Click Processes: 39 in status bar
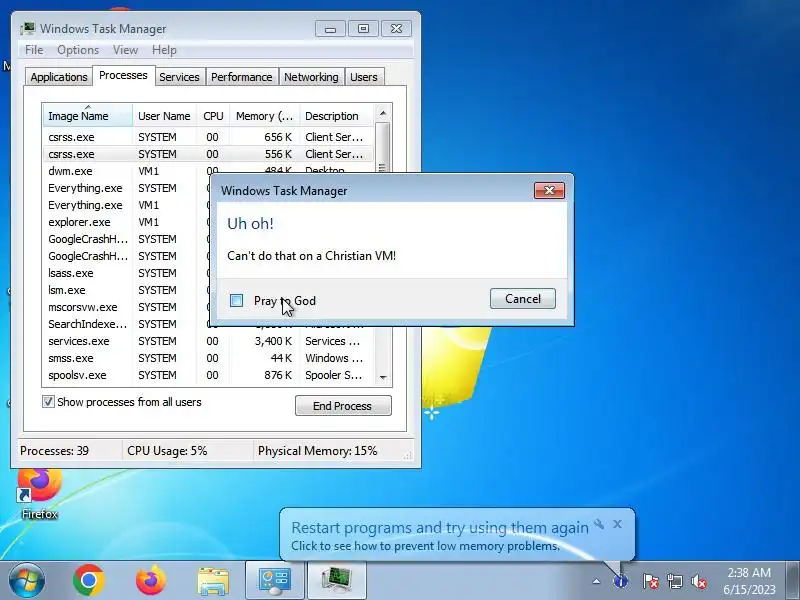Viewport: 800px width, 600px height. [55, 451]
